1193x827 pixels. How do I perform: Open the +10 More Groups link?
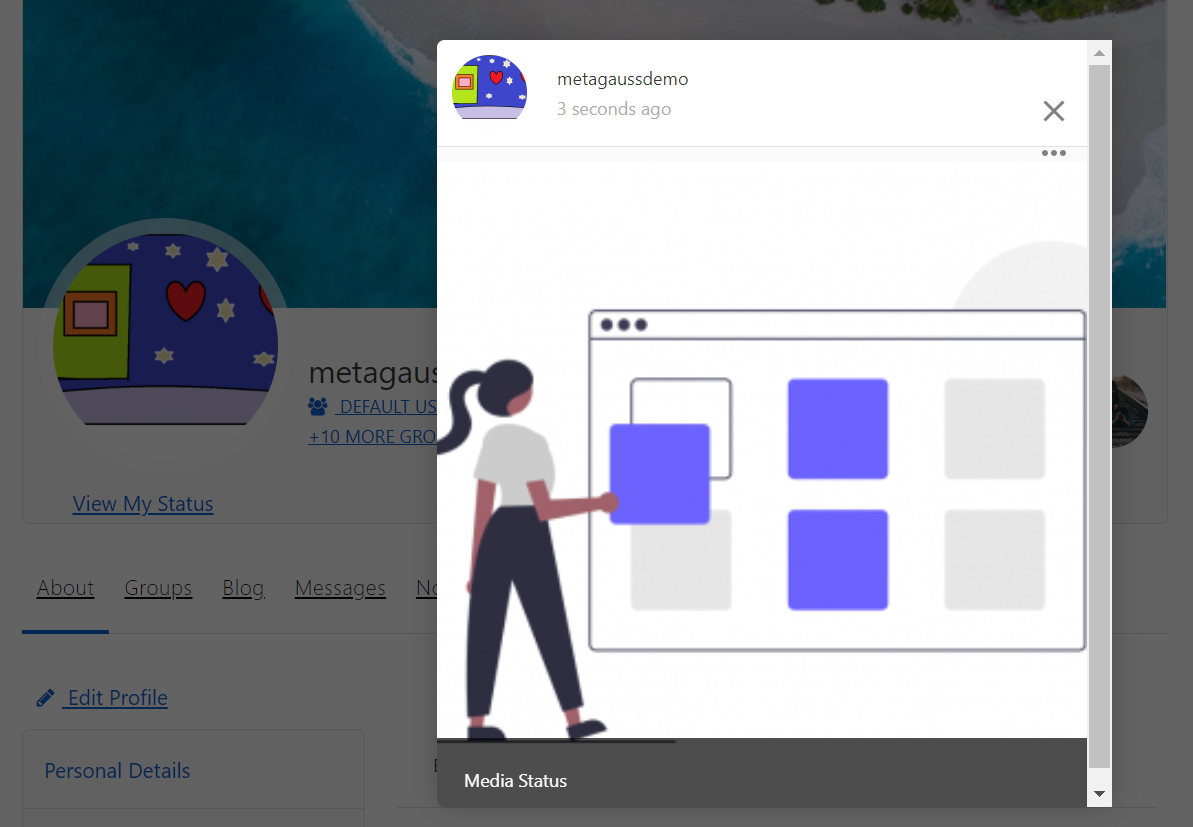click(x=372, y=437)
